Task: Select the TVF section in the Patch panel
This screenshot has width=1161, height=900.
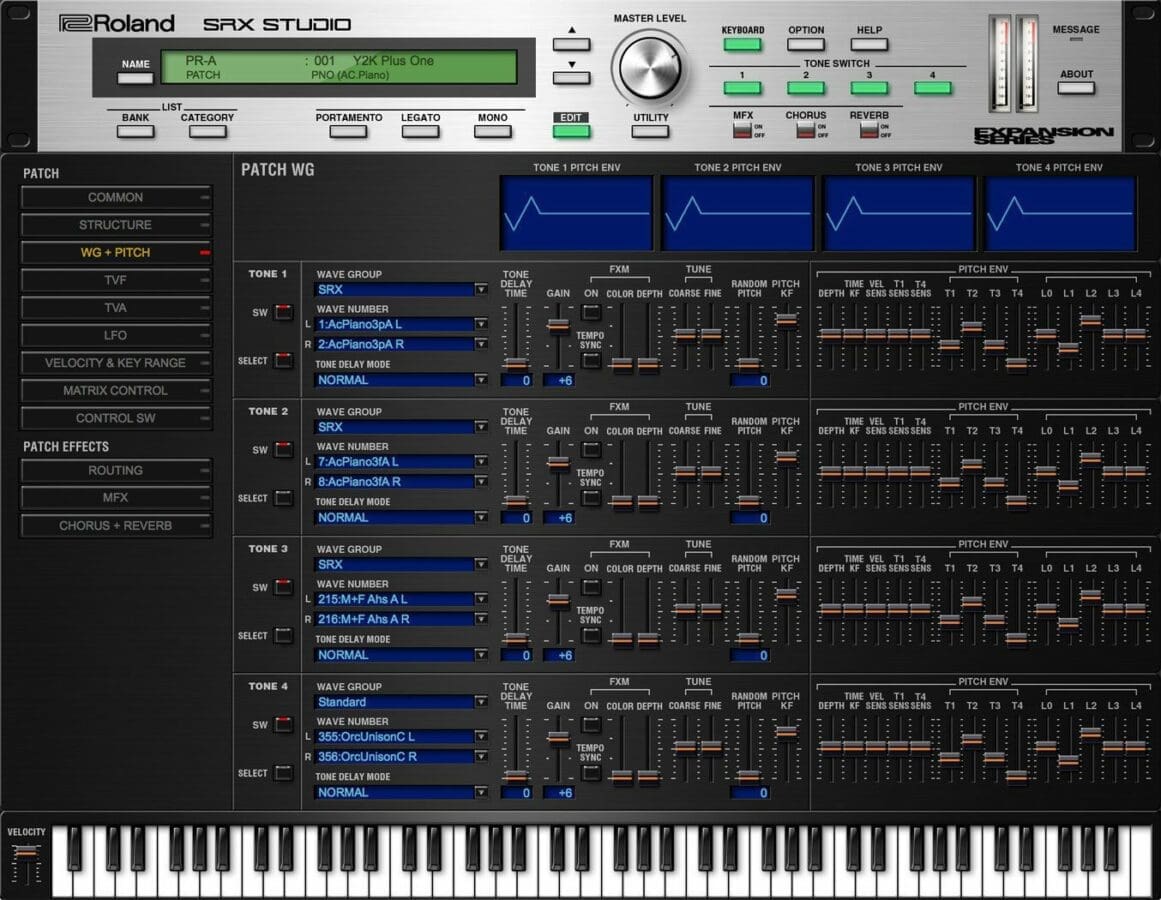Action: click(x=116, y=280)
